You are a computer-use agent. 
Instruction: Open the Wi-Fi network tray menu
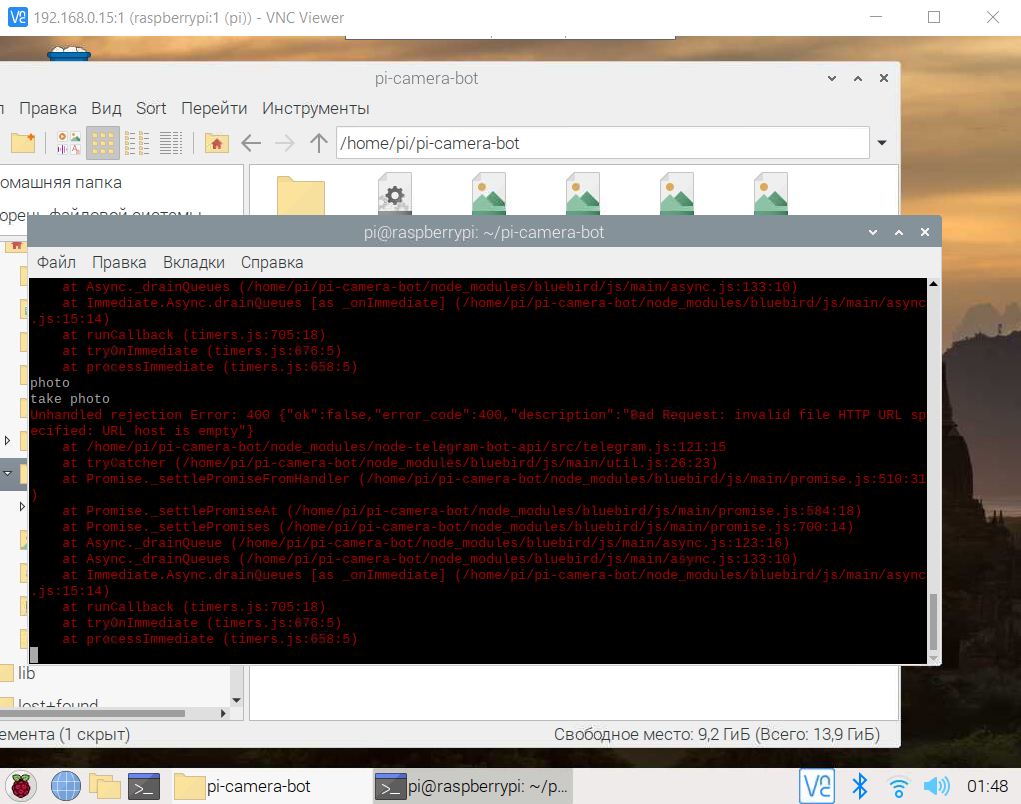click(x=899, y=786)
